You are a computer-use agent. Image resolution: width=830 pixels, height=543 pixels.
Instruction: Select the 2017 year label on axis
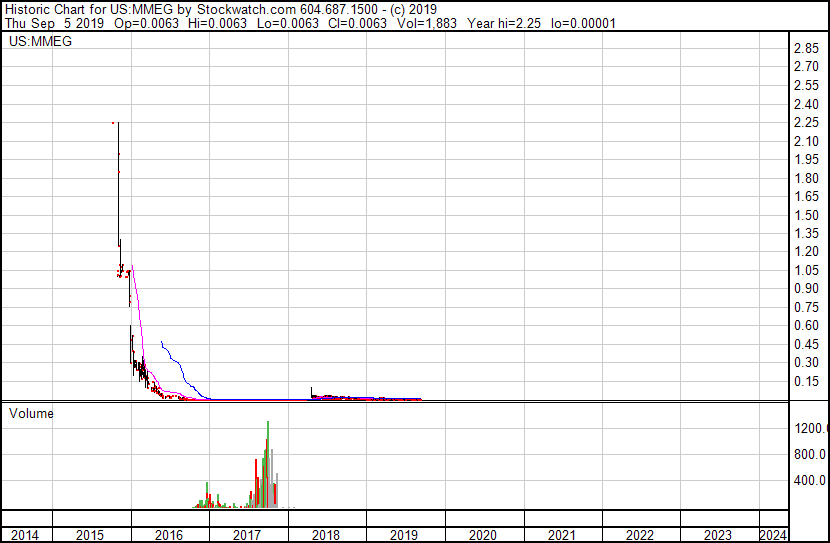point(247,535)
